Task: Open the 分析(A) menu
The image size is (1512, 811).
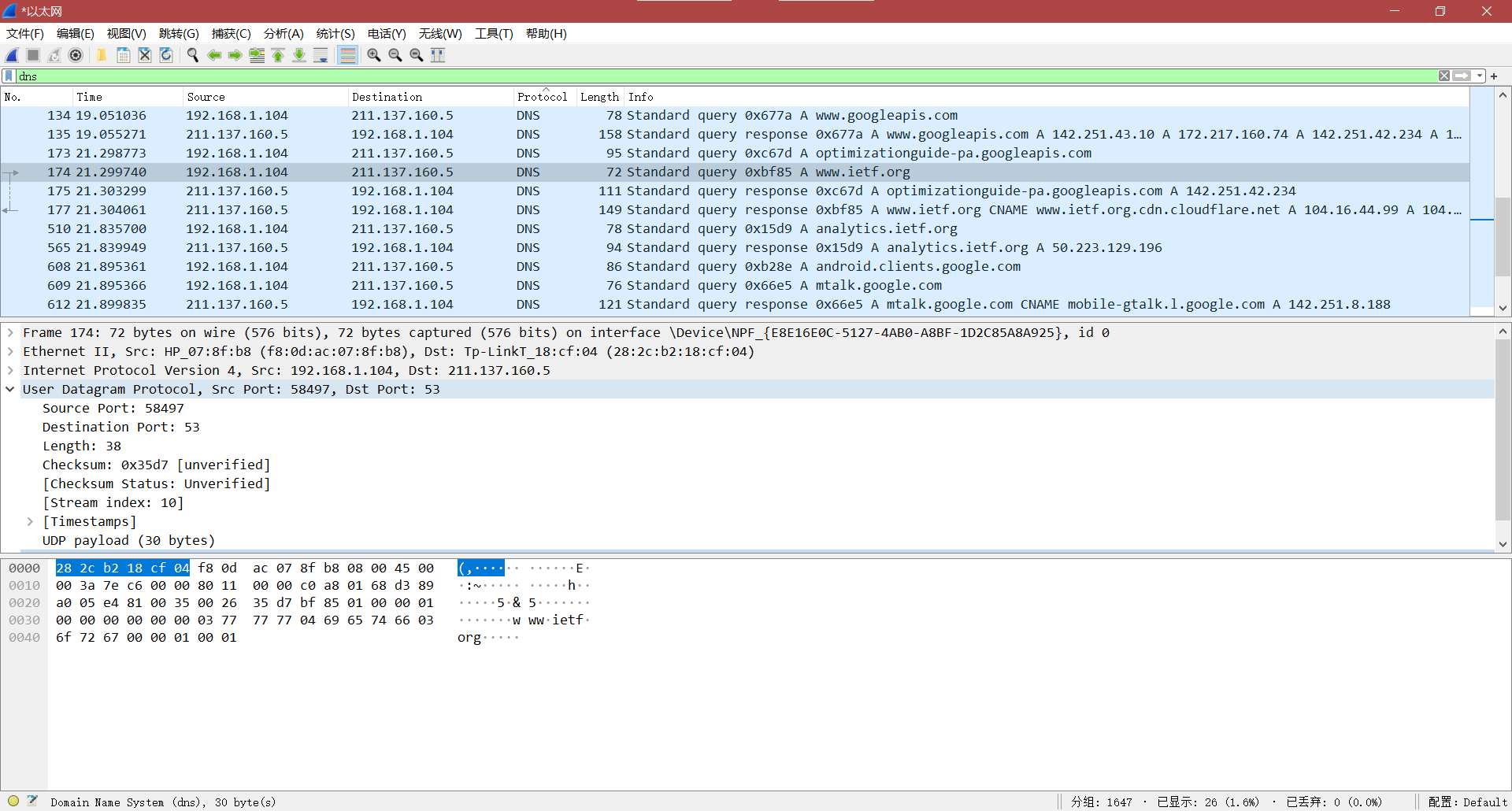Action: [283, 34]
